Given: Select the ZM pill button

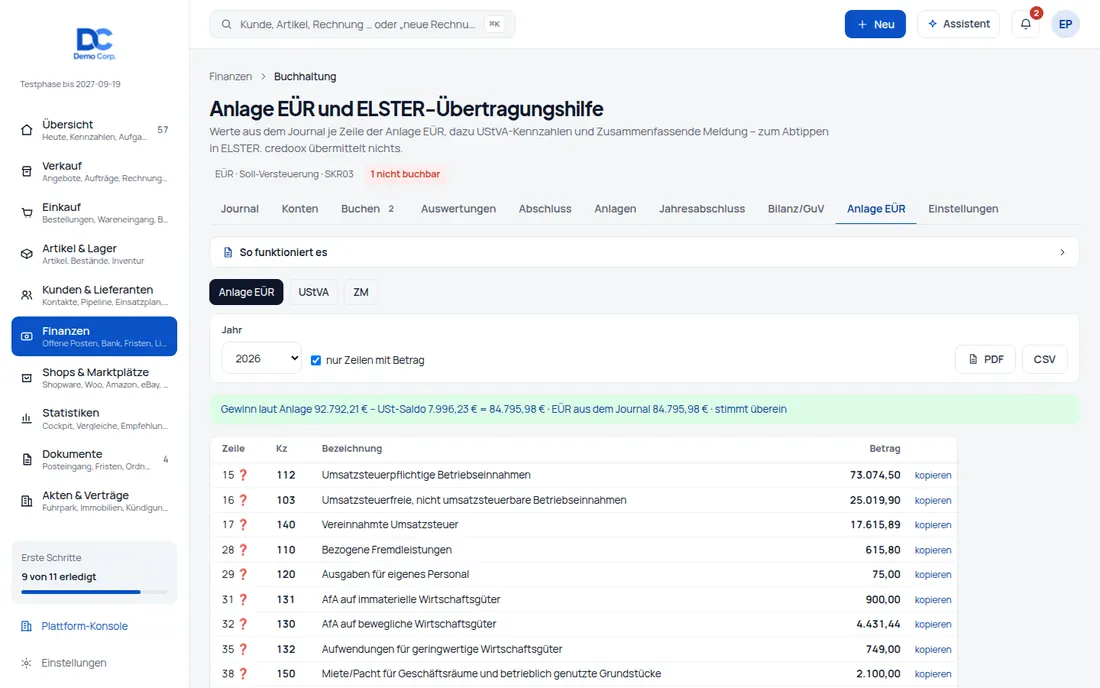Looking at the screenshot, I should [x=361, y=292].
